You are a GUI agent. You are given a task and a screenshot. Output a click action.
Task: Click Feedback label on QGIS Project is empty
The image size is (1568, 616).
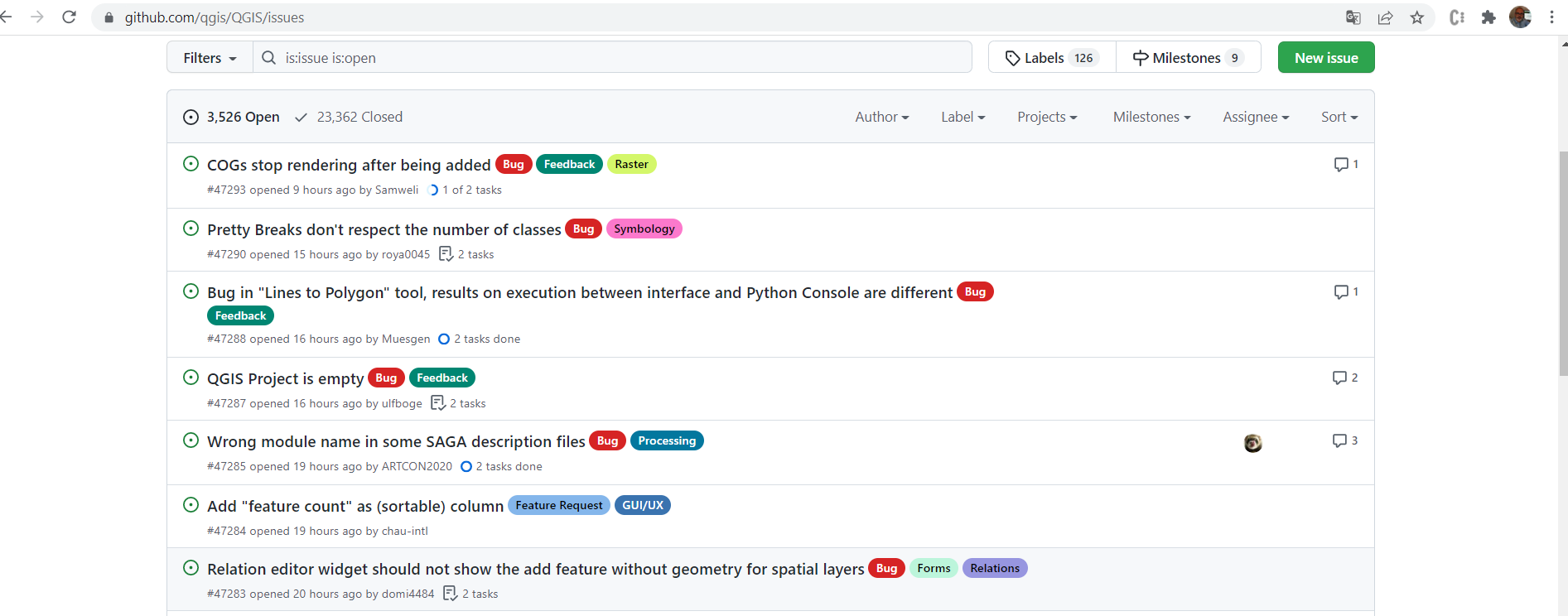click(442, 378)
